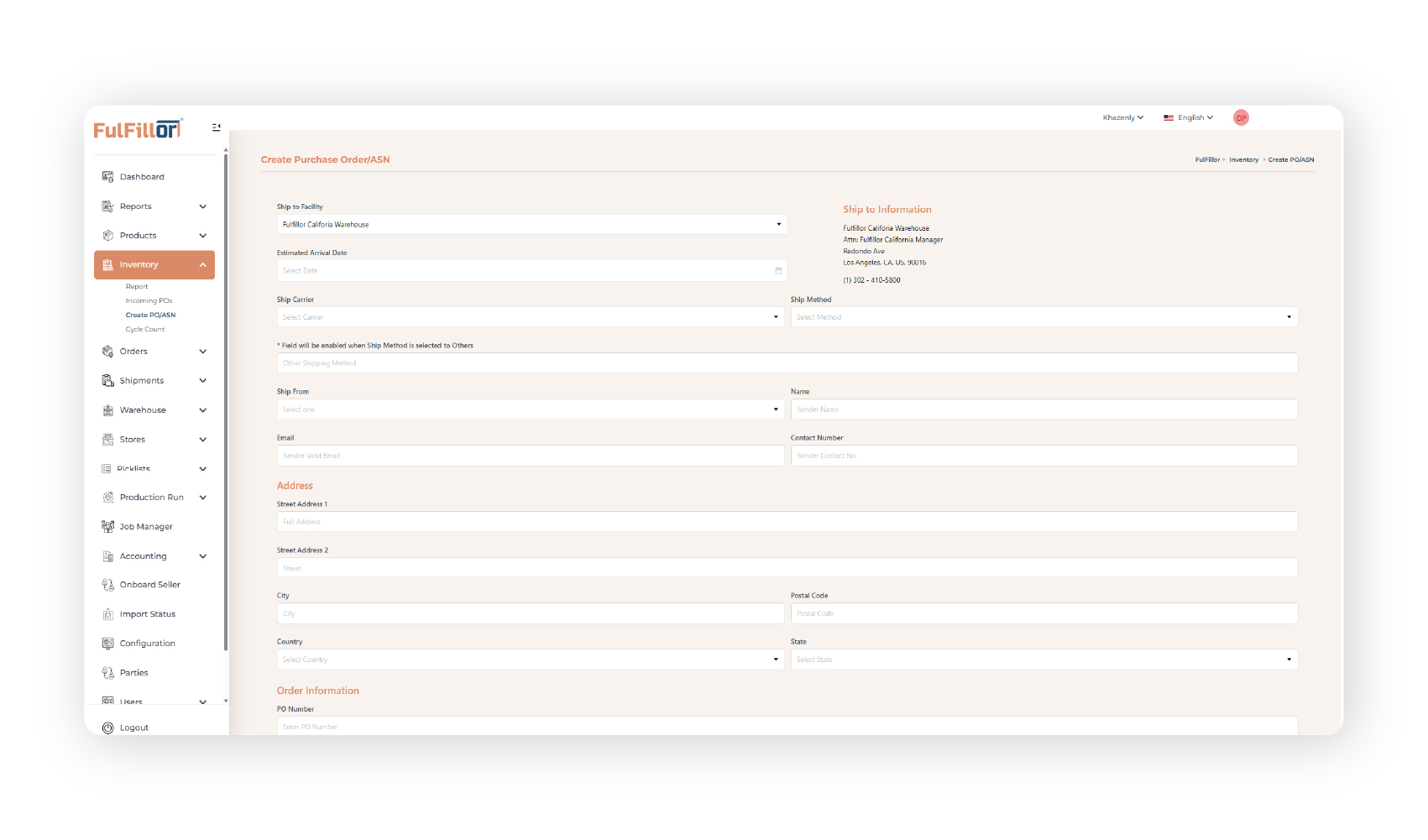
Task: Expand the Orders menu chevron
Action: pyautogui.click(x=202, y=352)
